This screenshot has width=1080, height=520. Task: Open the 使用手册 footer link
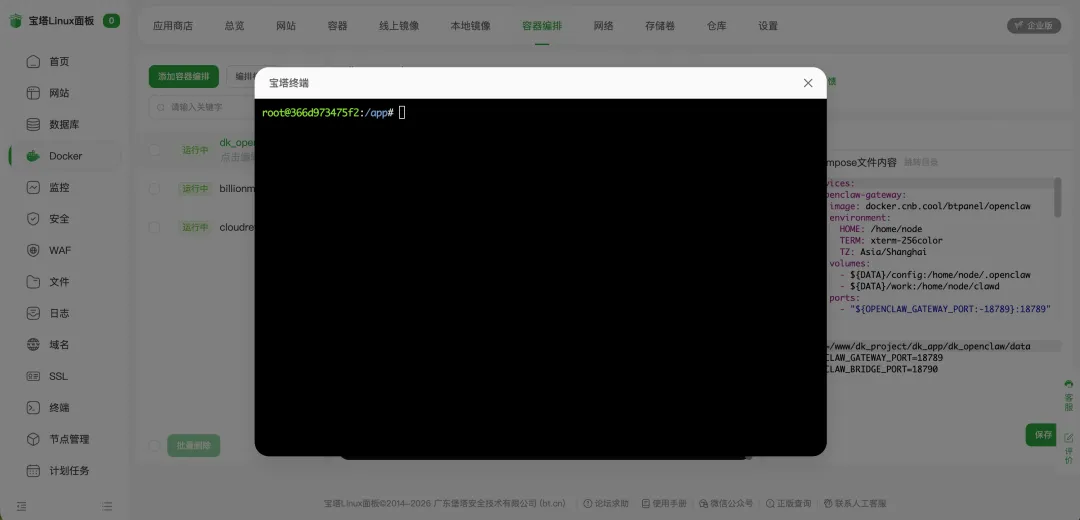click(663, 503)
